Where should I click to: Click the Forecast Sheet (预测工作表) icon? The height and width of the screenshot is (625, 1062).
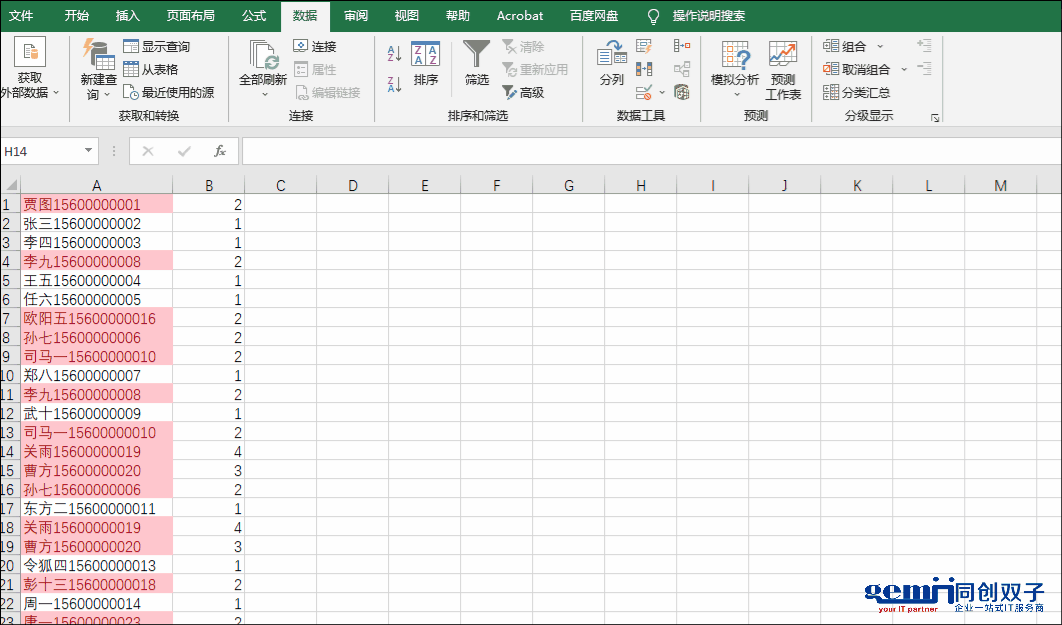pos(783,70)
